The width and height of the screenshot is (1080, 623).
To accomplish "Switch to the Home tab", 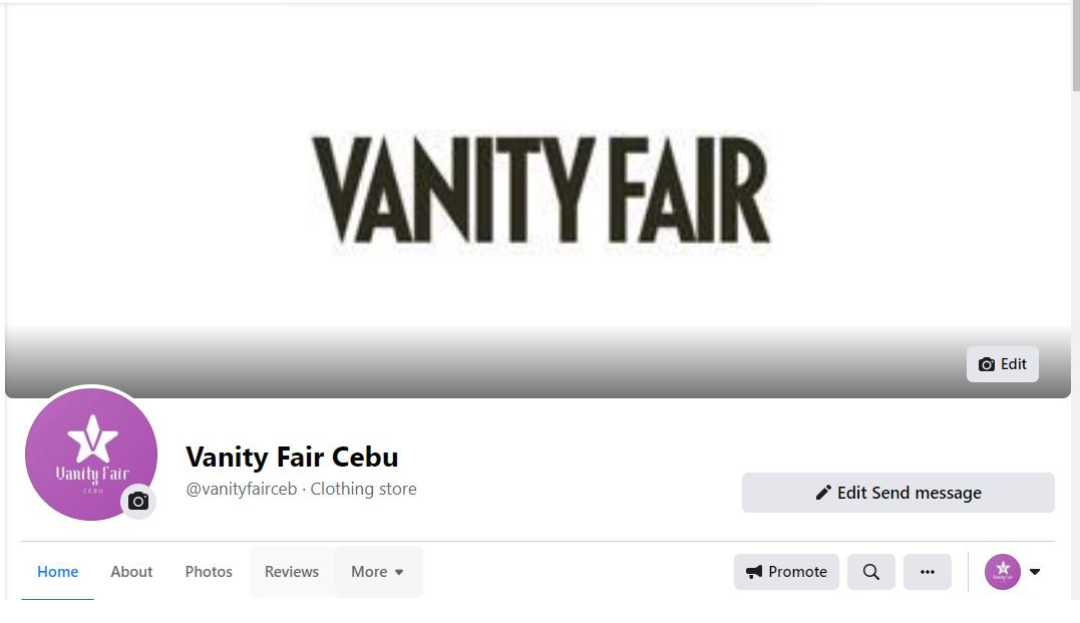I will tap(58, 572).
